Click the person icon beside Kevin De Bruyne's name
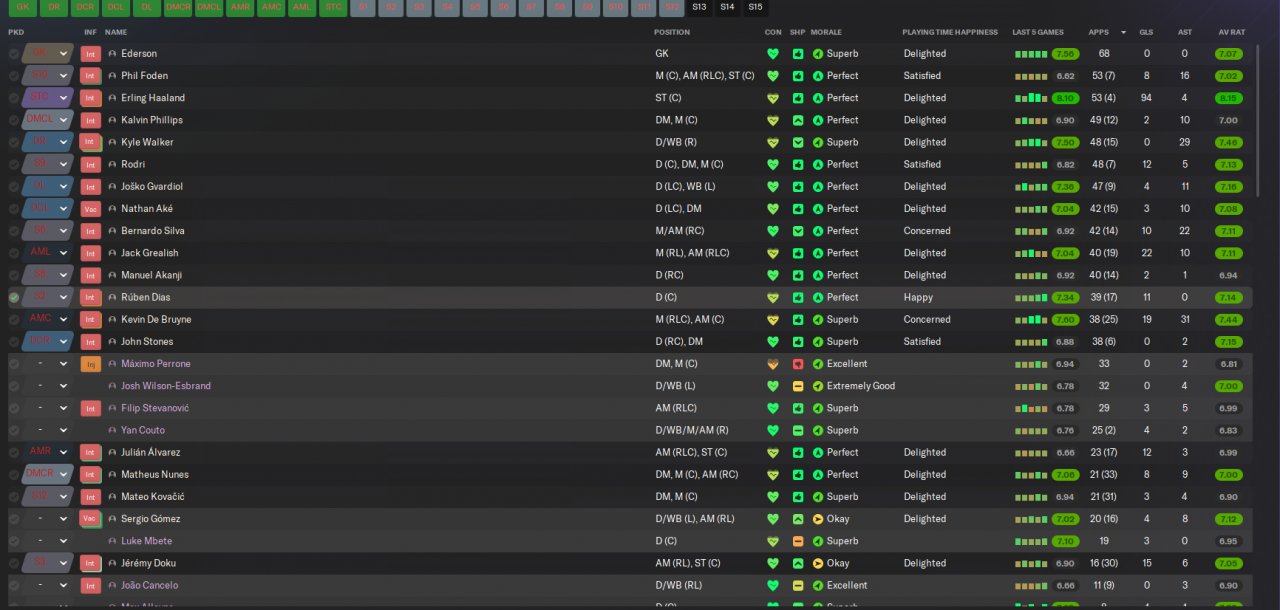 pyautogui.click(x=112, y=320)
